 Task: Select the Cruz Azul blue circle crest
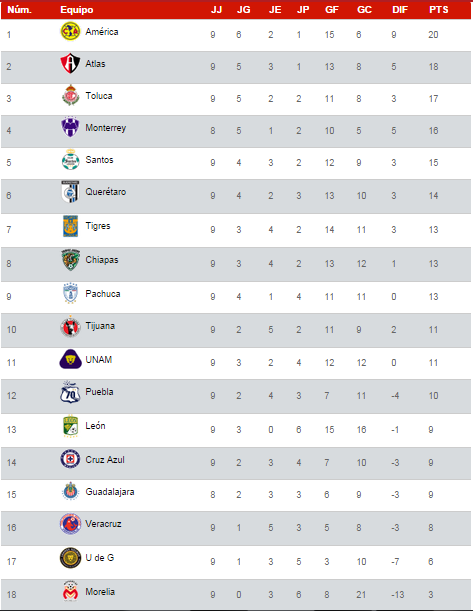[x=71, y=459]
